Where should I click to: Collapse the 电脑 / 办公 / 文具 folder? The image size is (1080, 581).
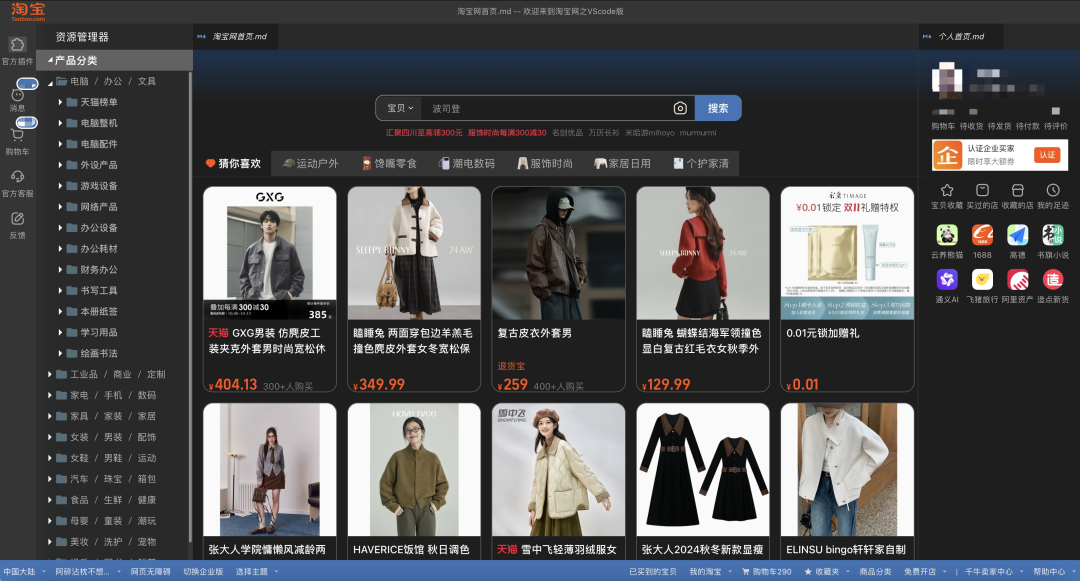click(x=50, y=82)
